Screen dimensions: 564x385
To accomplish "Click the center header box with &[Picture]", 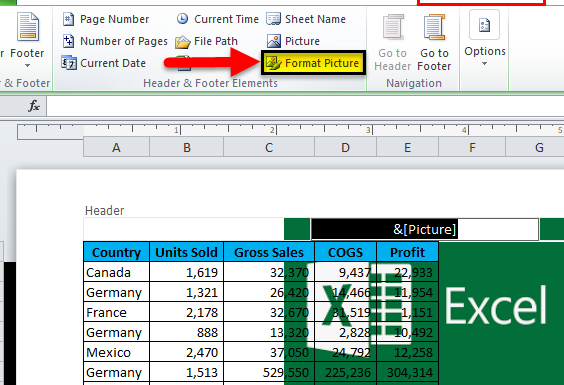I will click(425, 229).
